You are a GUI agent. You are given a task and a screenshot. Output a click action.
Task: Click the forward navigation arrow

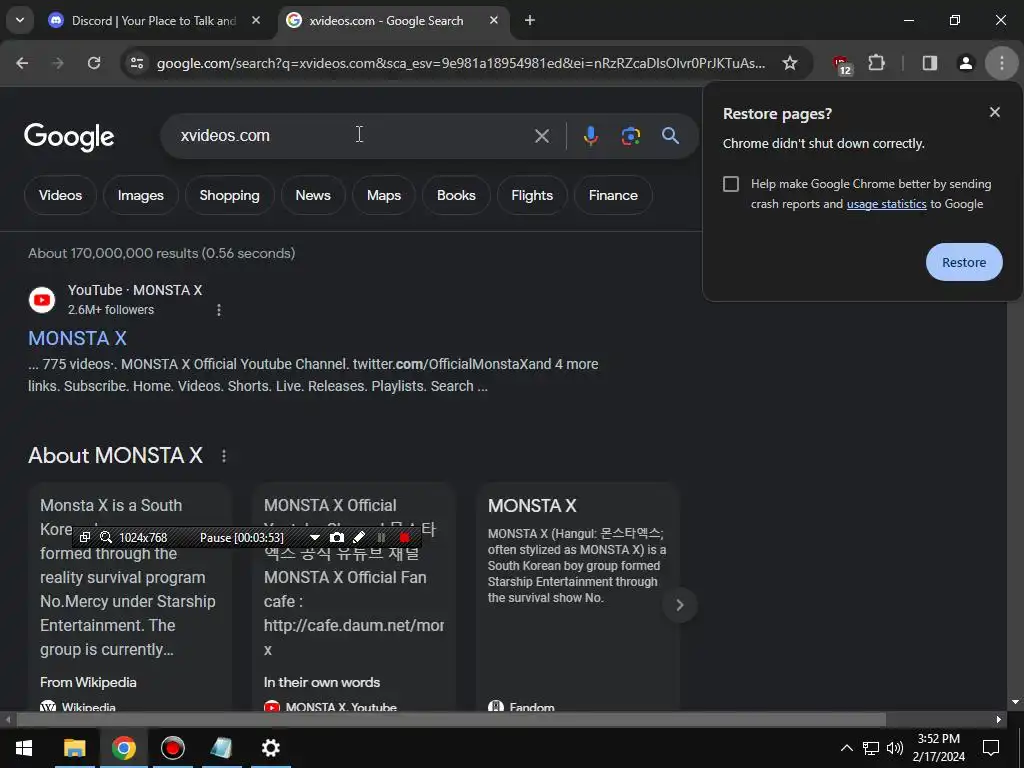(58, 63)
